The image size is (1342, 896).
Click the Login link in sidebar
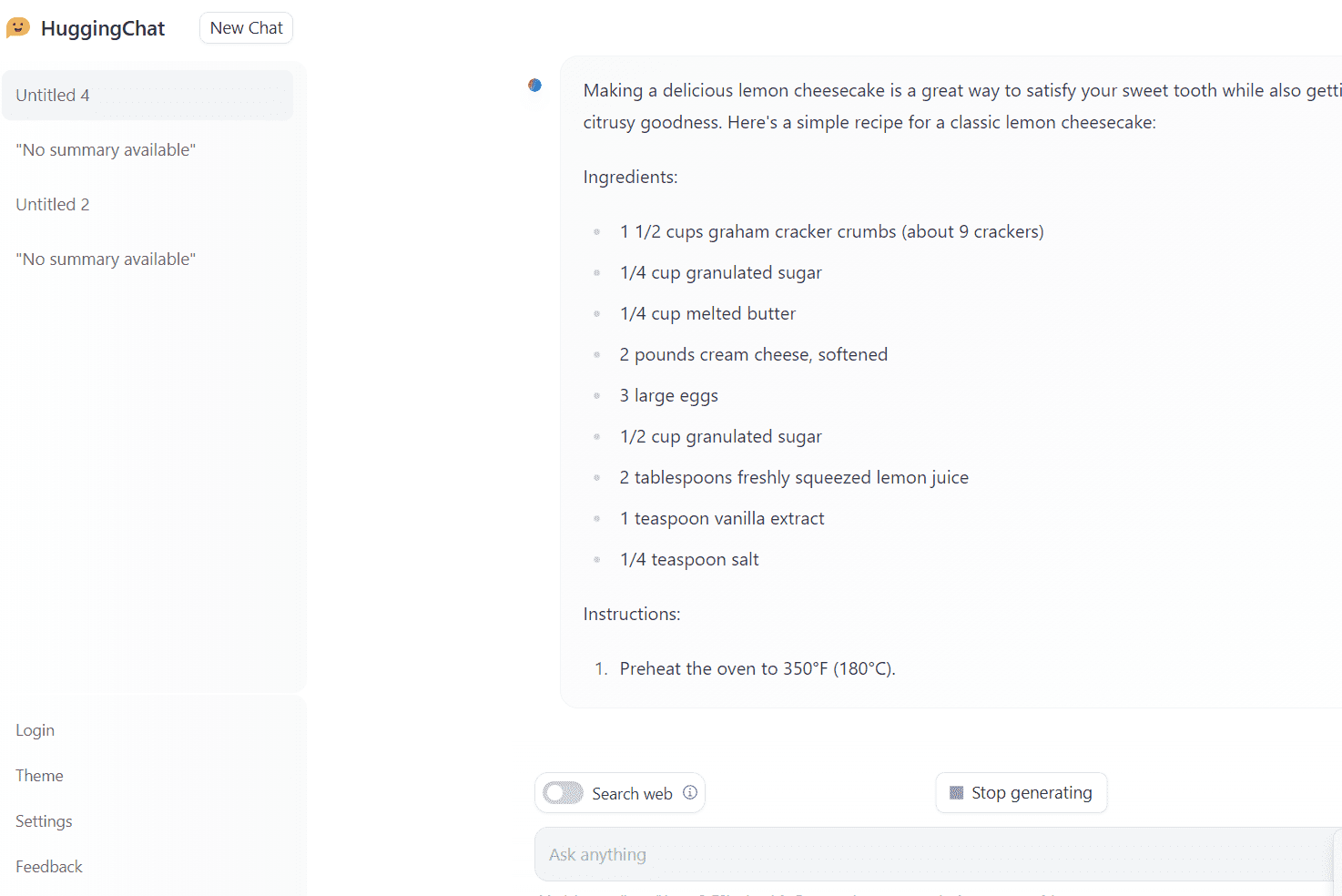point(36,730)
